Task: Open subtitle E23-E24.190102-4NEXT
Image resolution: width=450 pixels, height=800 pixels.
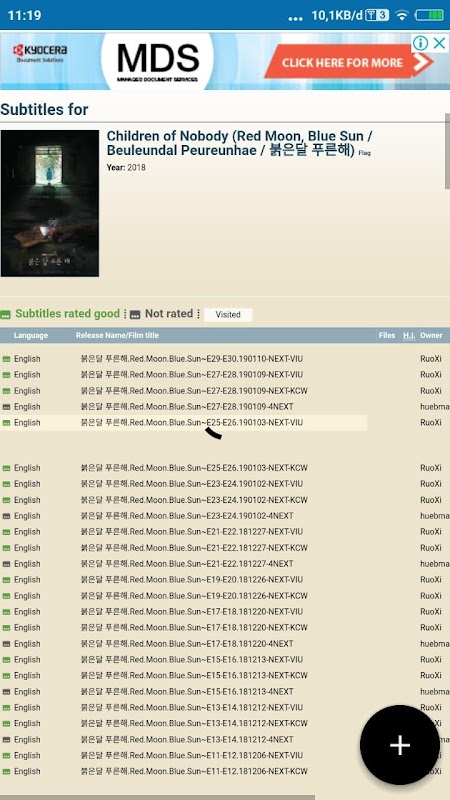Action: pyautogui.click(x=187, y=516)
